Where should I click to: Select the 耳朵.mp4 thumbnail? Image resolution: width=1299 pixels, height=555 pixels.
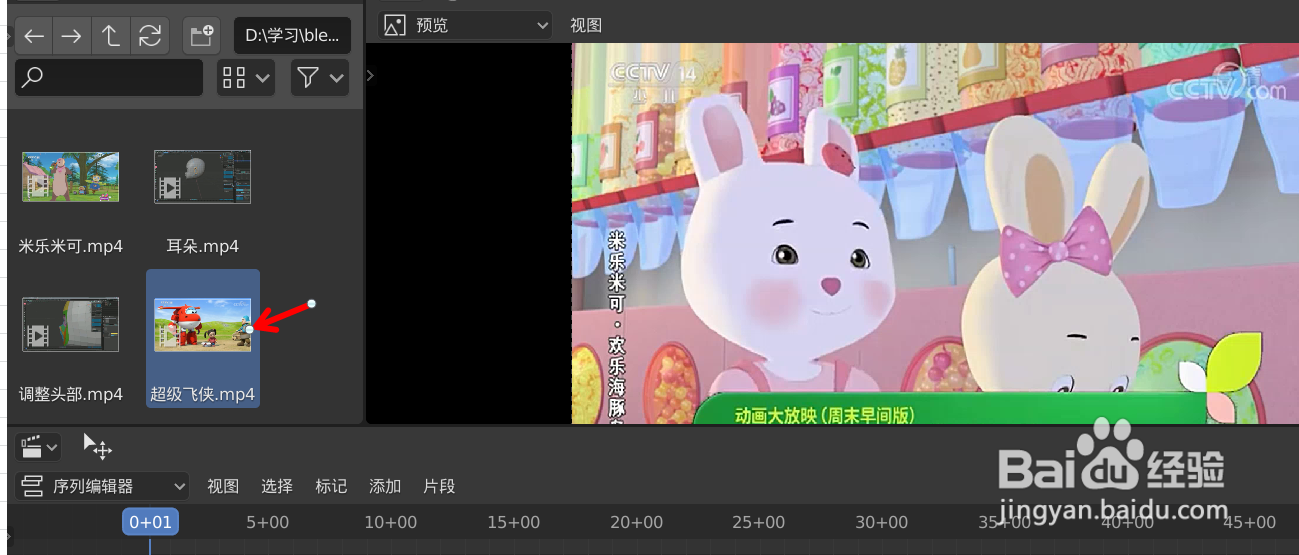[203, 177]
